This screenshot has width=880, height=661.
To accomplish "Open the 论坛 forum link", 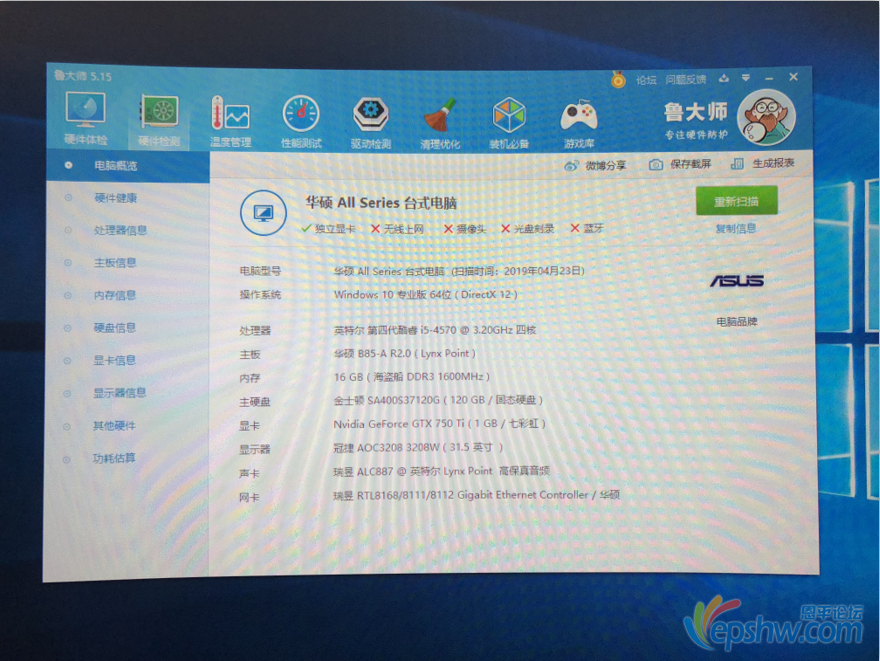I will (x=646, y=80).
